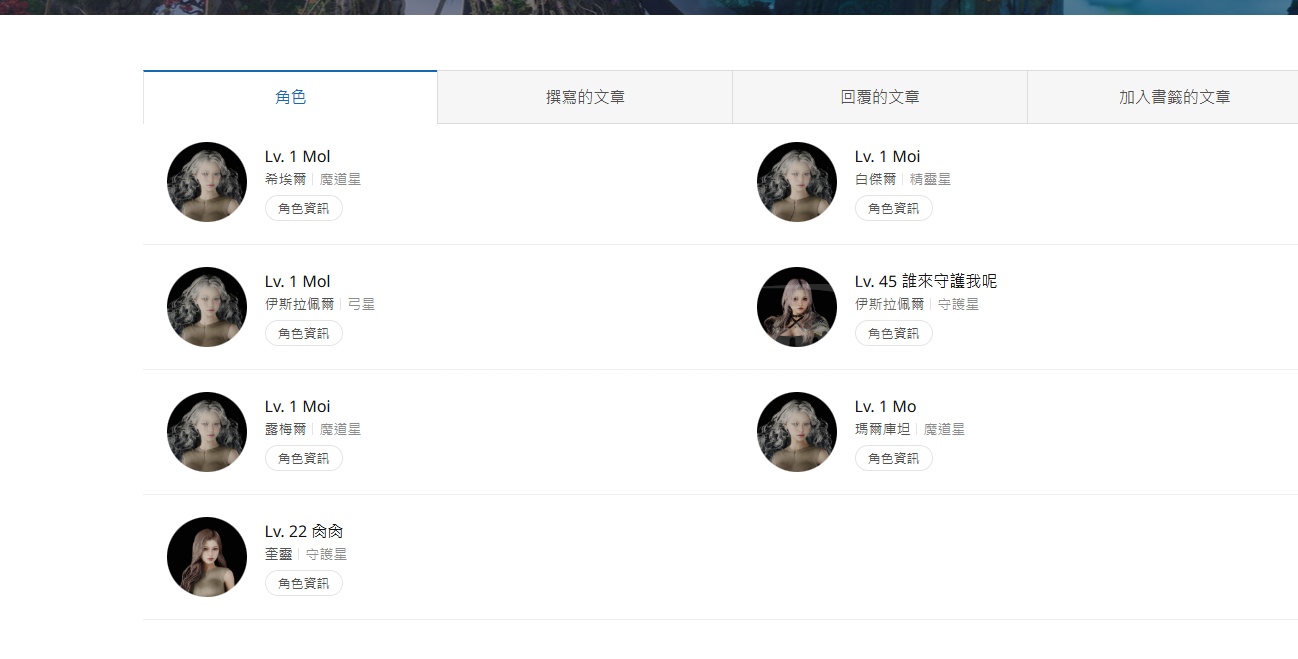The width and height of the screenshot is (1298, 659).
Task: Open 角色資訊 for 瑪爾庫坦 character
Action: coord(893,458)
